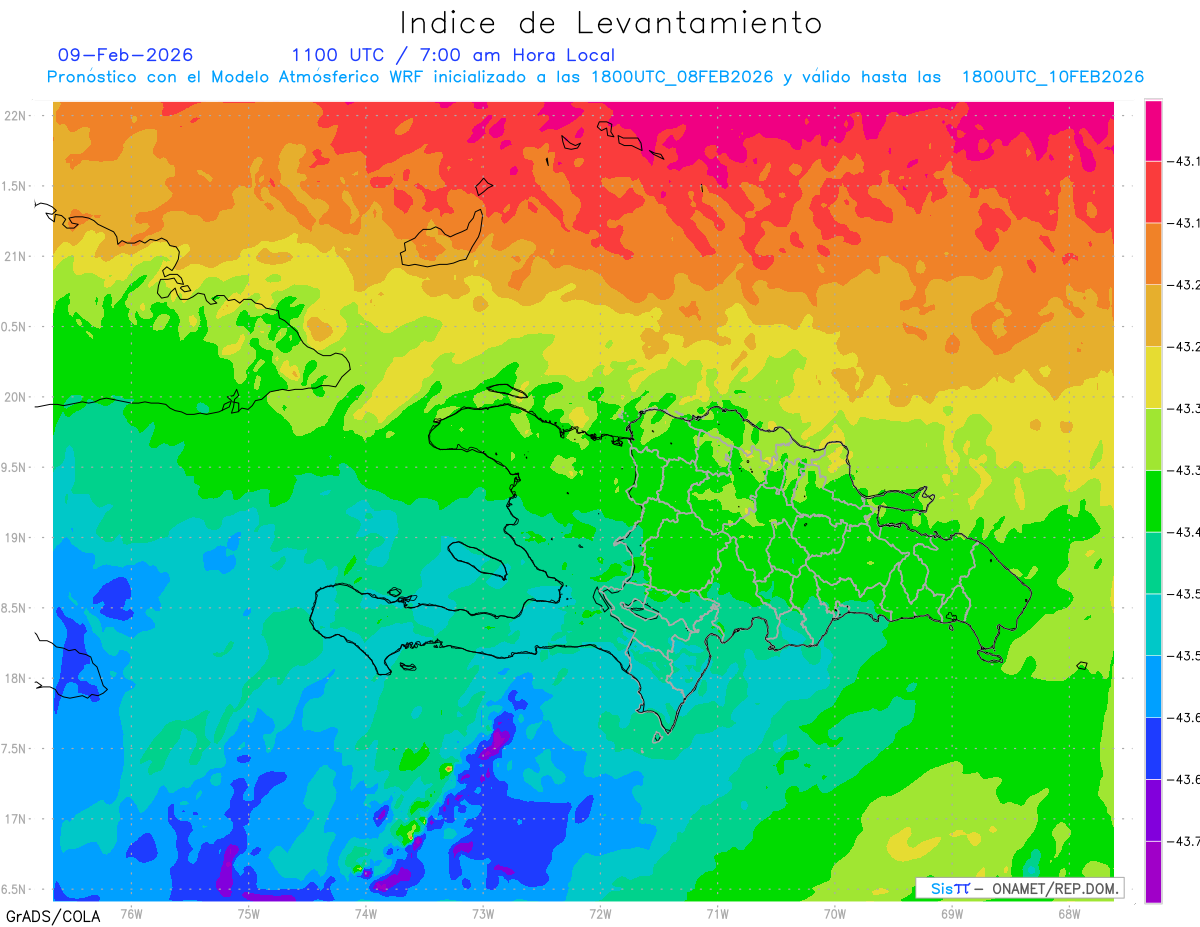
Task: Select the dark blue legend color band
Action: (x=1153, y=748)
